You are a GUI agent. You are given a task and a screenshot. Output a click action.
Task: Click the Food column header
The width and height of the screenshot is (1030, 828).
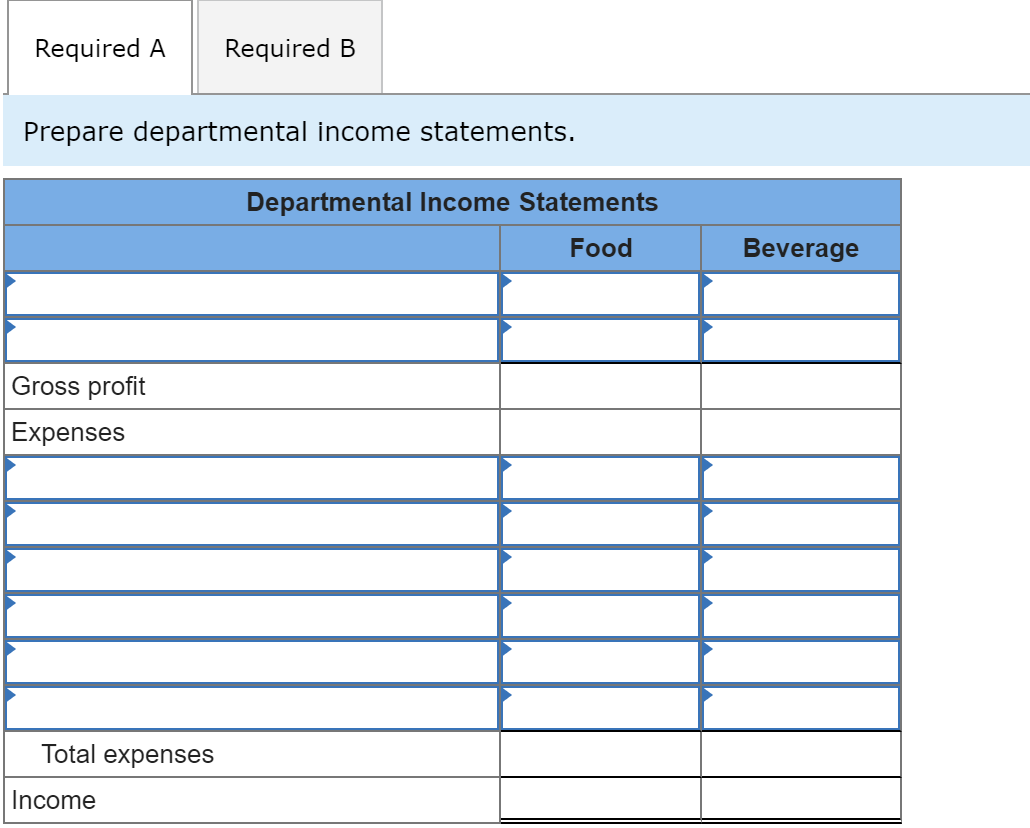tap(600, 248)
